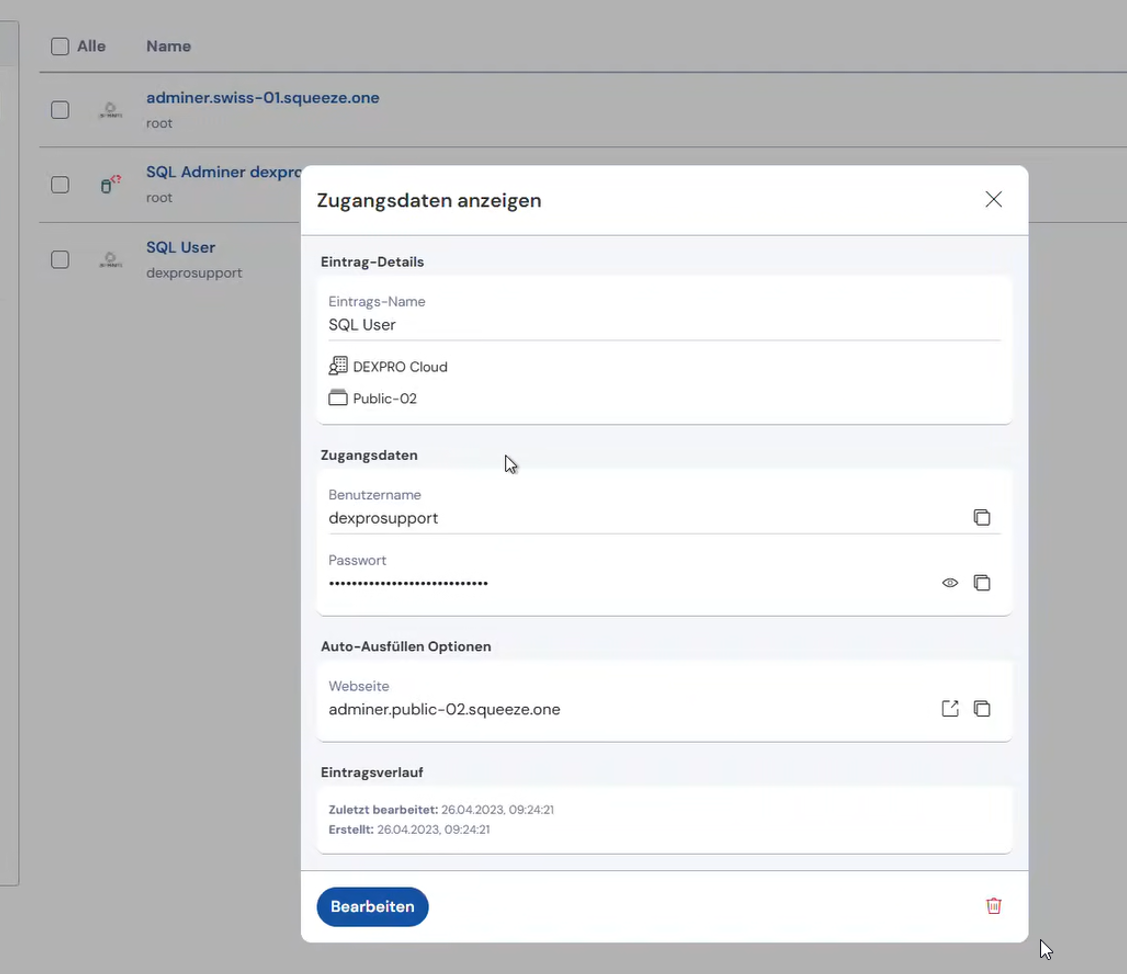Viewport: 1127px width, 974px height.
Task: Click the Public-02 folder icon
Action: click(x=337, y=398)
